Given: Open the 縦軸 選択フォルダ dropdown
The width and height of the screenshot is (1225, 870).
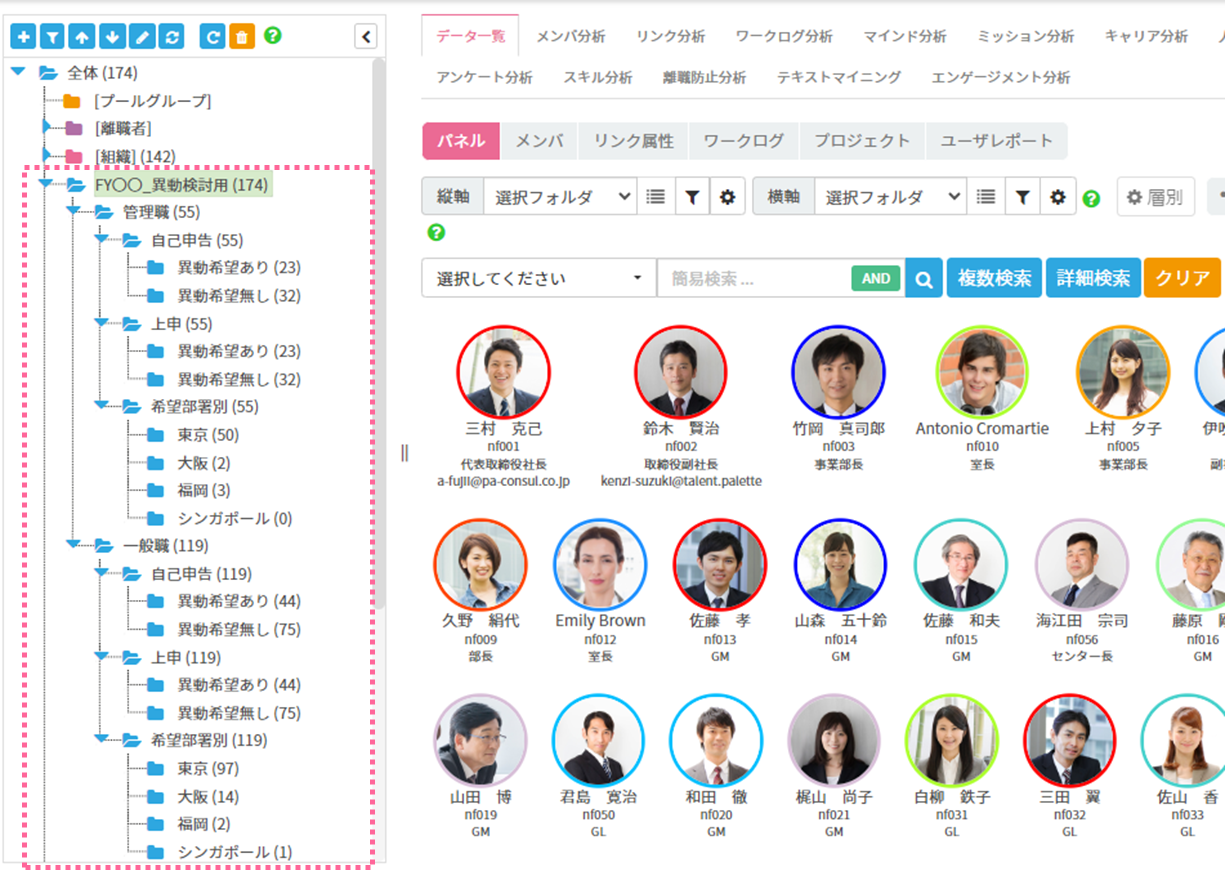Looking at the screenshot, I should [560, 197].
